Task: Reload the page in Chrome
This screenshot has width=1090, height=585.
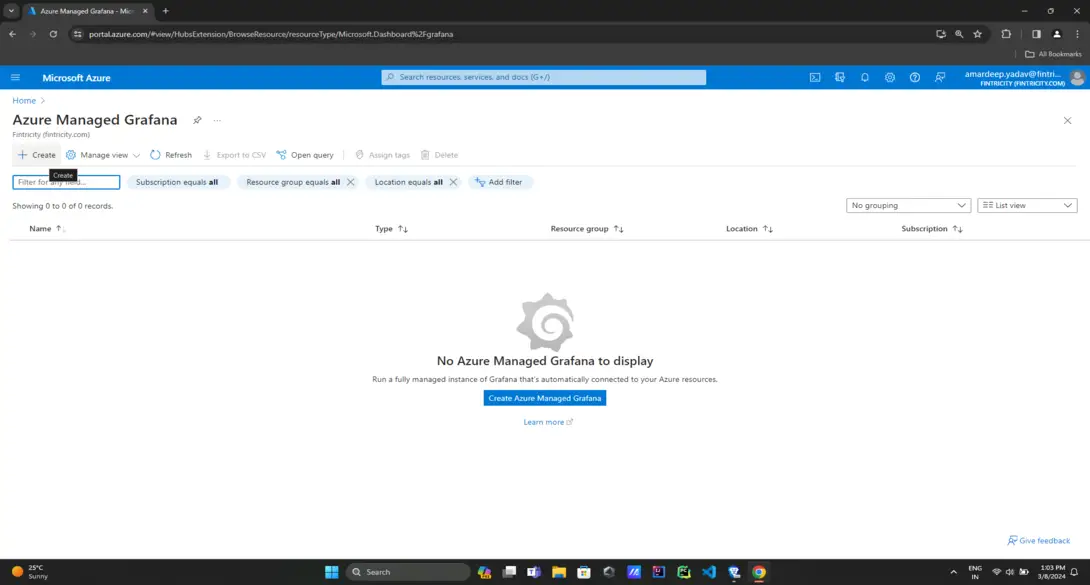Action: 53,34
